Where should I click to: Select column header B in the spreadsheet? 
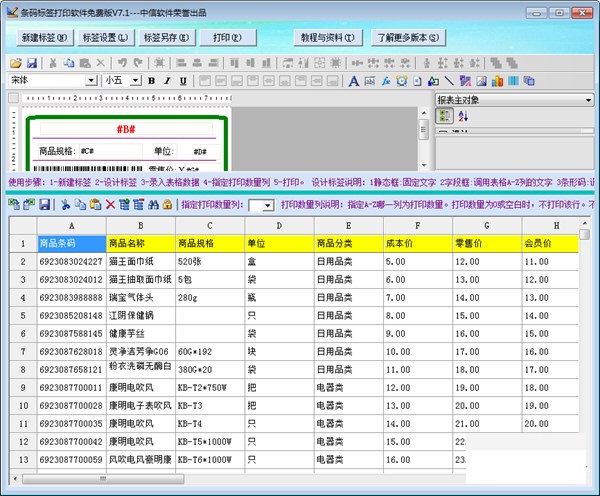click(x=140, y=226)
